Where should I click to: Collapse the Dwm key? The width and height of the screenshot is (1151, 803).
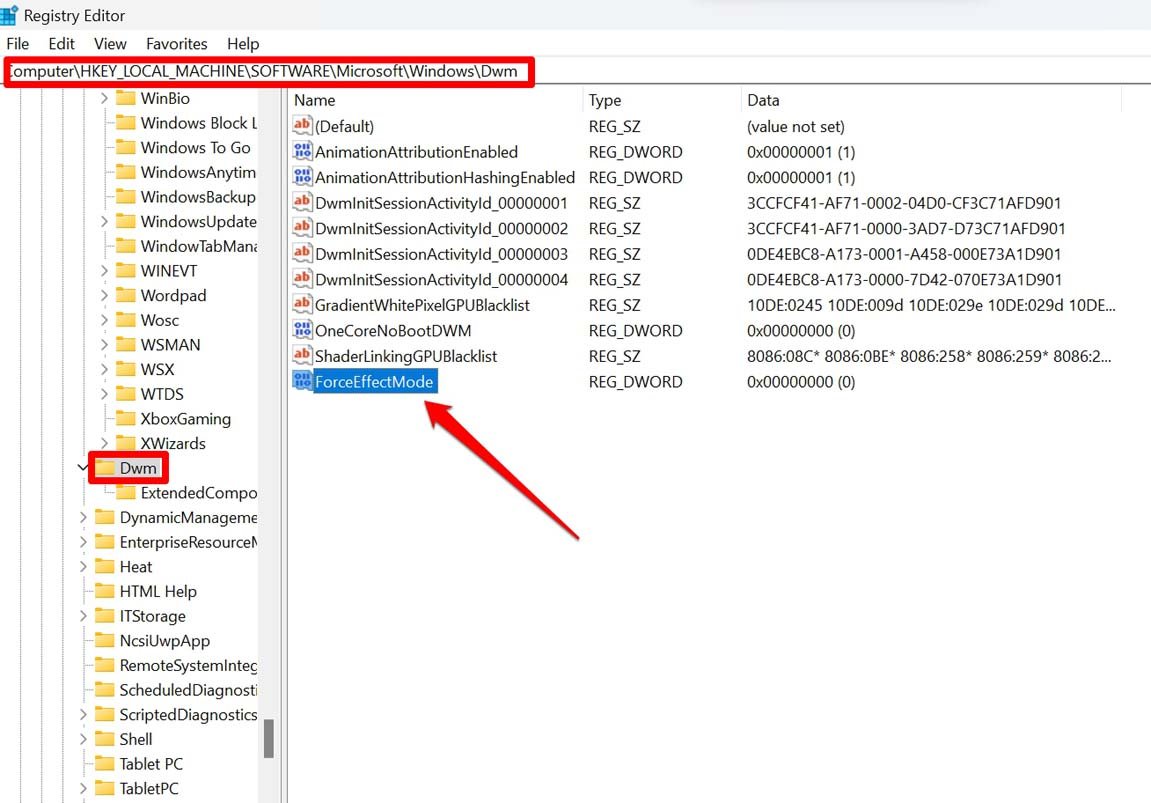pyautogui.click(x=83, y=467)
